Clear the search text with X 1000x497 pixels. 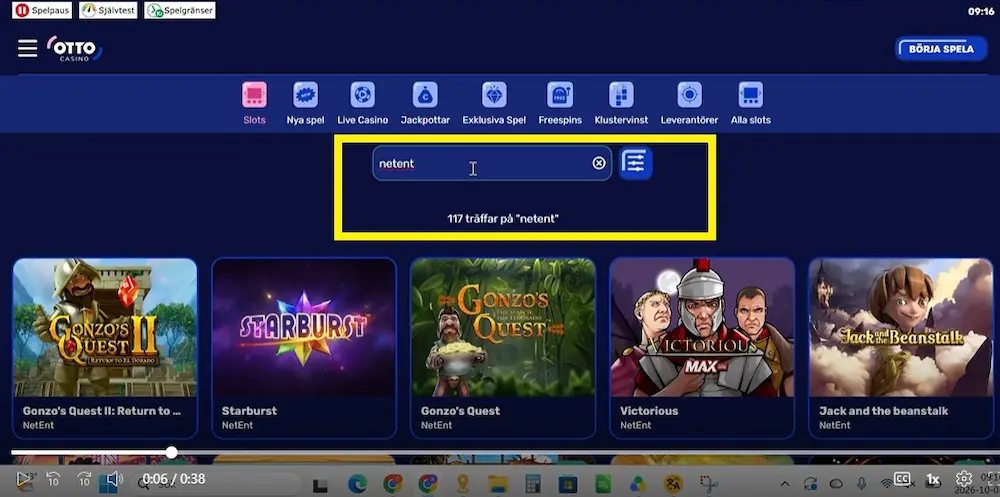[x=599, y=163]
